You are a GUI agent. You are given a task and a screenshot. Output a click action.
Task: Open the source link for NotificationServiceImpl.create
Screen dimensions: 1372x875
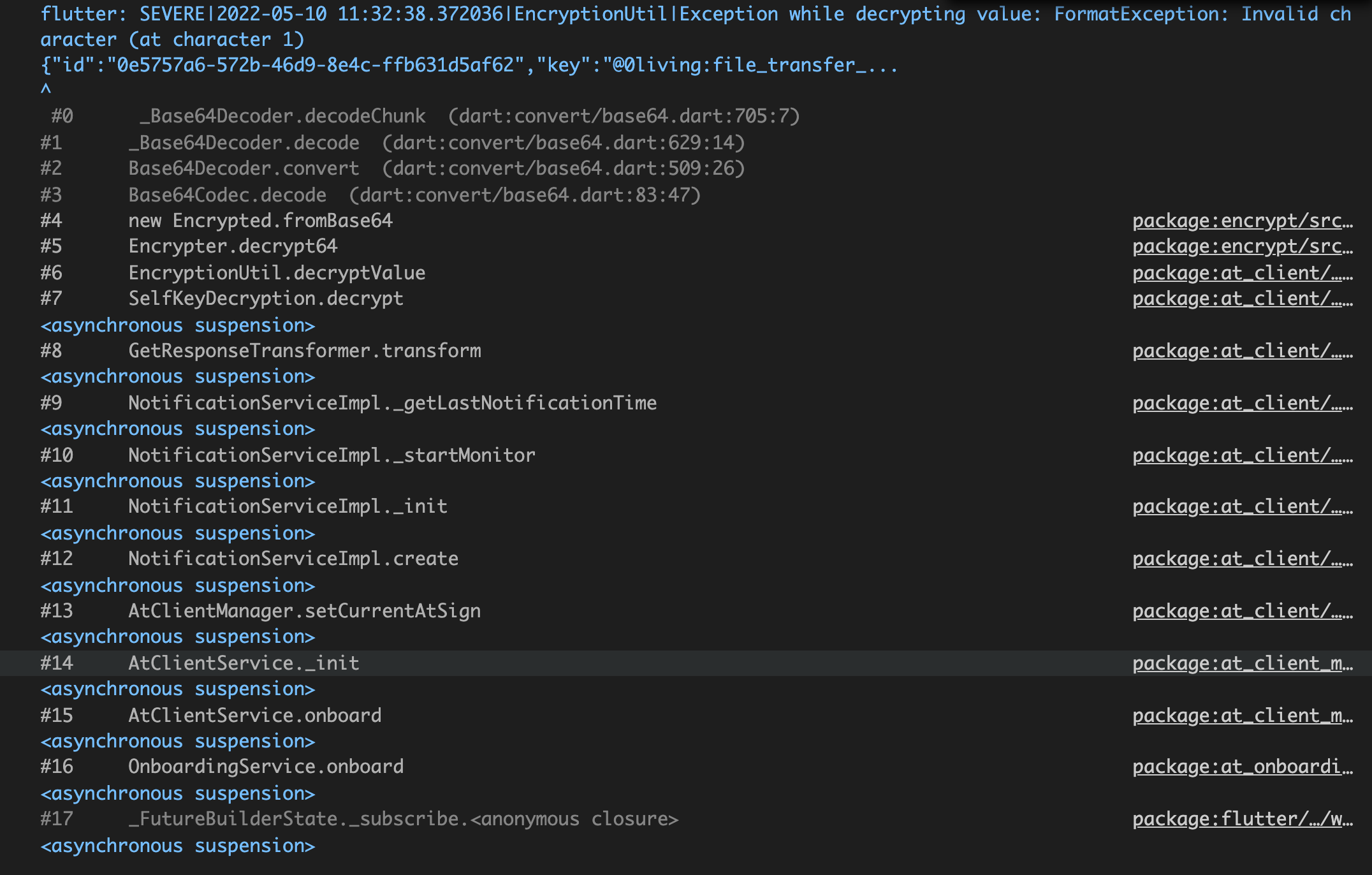pyautogui.click(x=1240, y=559)
